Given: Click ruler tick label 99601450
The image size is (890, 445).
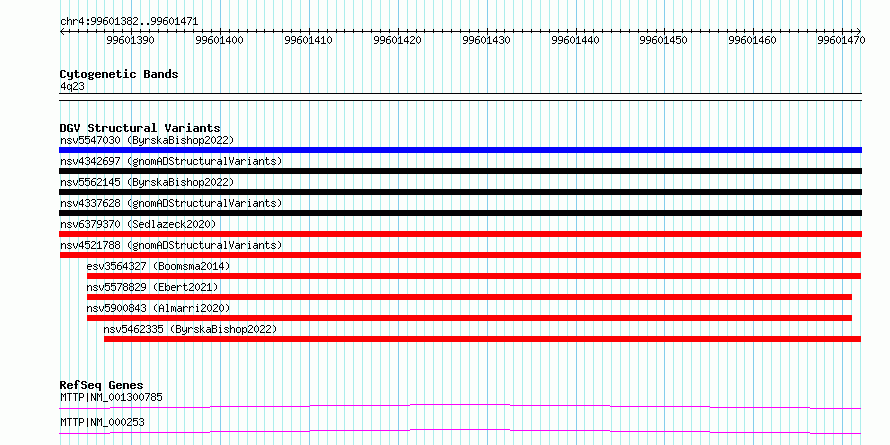Looking at the screenshot, I should [x=664, y=40].
